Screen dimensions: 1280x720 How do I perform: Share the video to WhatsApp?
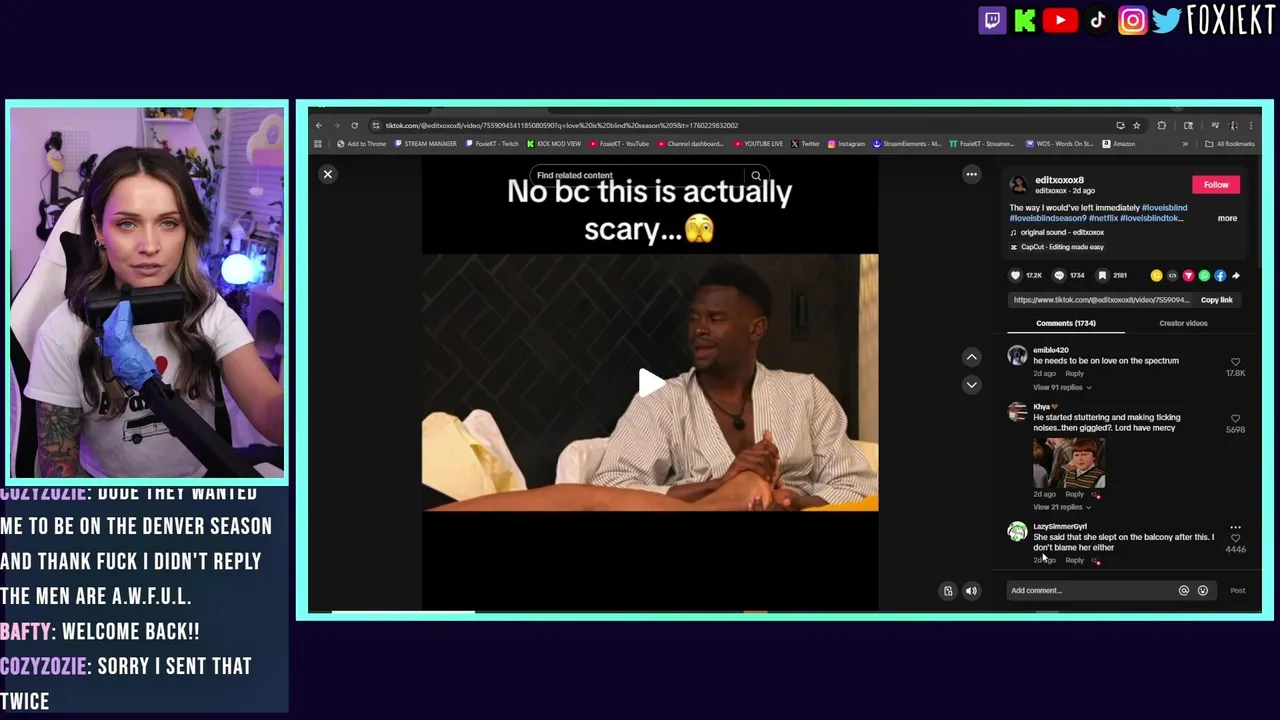(x=1204, y=275)
